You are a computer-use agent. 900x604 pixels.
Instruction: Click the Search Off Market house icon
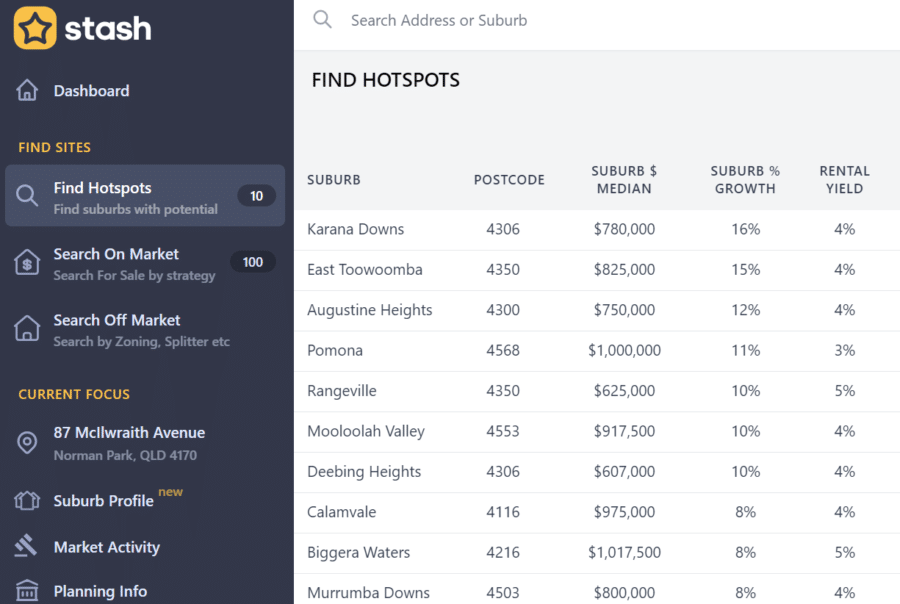pos(27,329)
